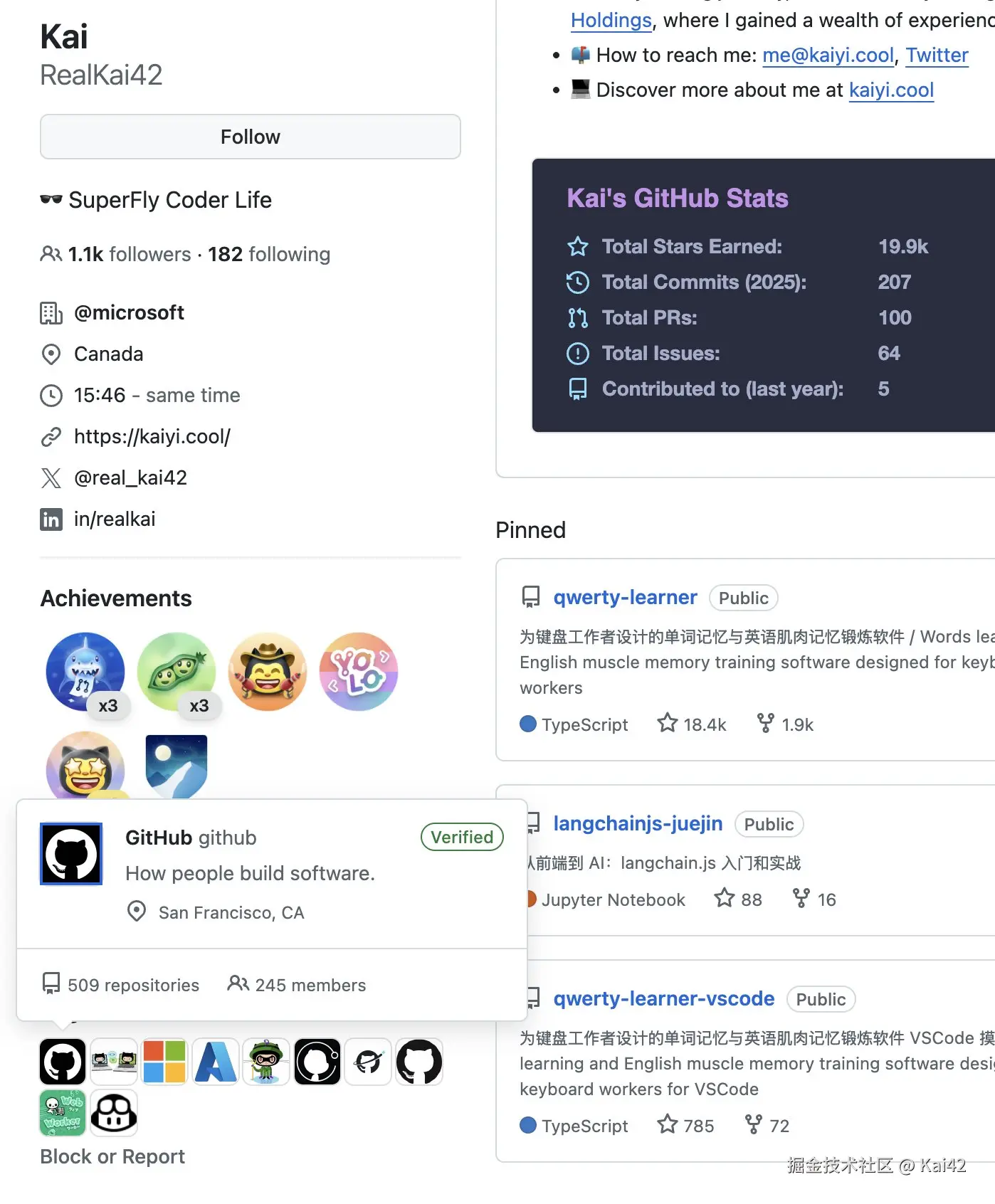Open the 1.1k followers link

pos(129,254)
